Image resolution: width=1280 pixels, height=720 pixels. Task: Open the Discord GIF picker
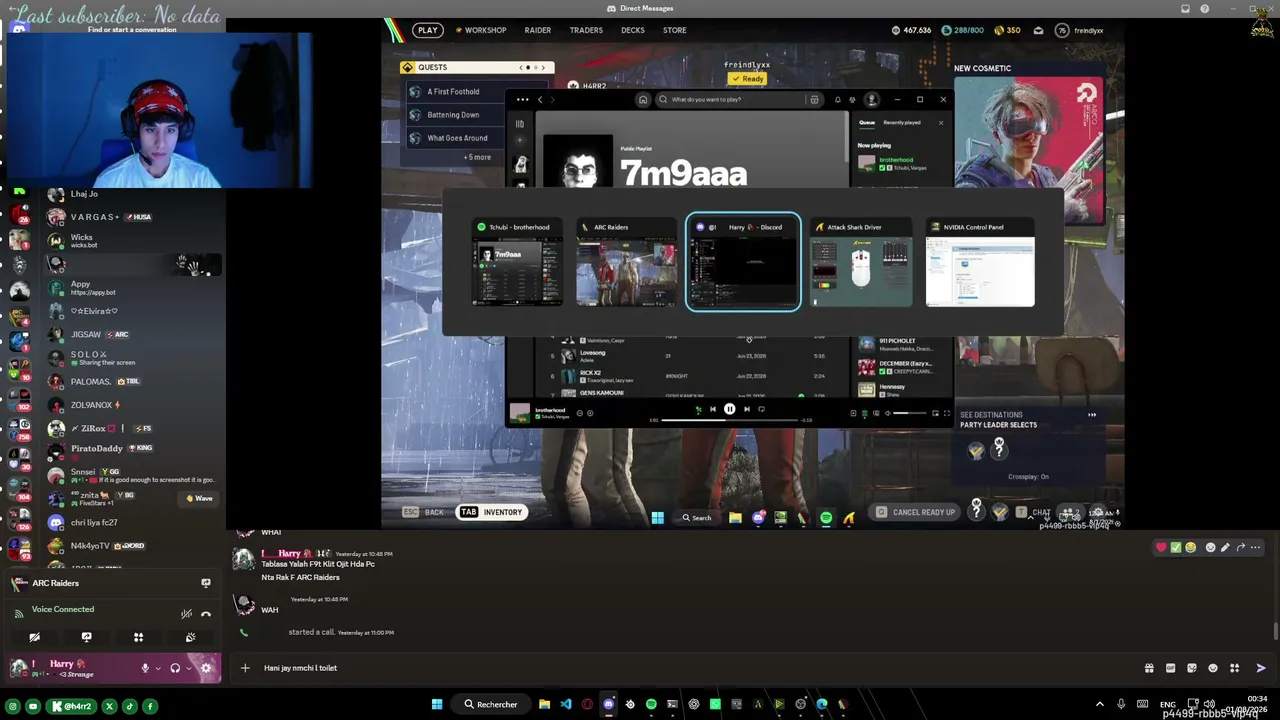click(1170, 668)
